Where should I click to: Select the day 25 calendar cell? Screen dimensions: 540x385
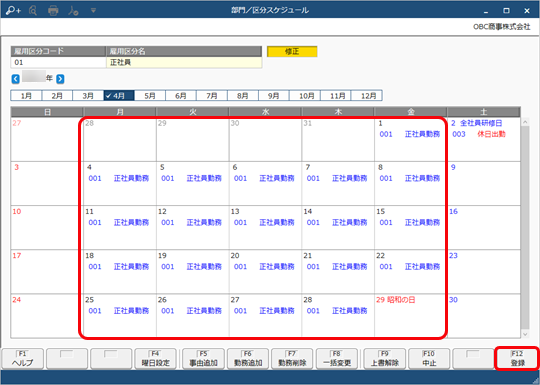[x=120, y=316]
